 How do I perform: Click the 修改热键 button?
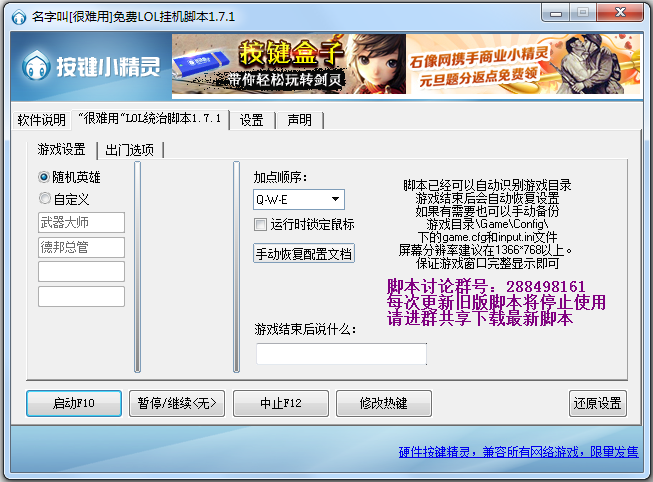pos(384,403)
